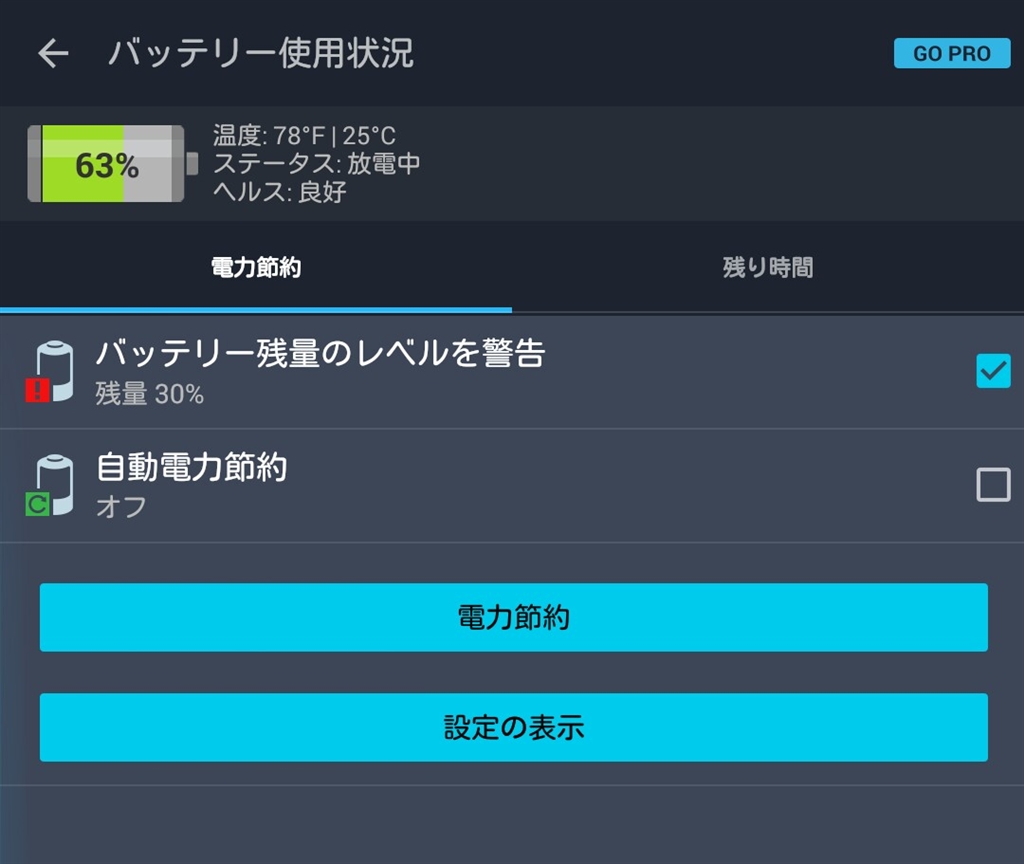Uncheck the battery level warning checkbox
The height and width of the screenshot is (864, 1024).
993,371
